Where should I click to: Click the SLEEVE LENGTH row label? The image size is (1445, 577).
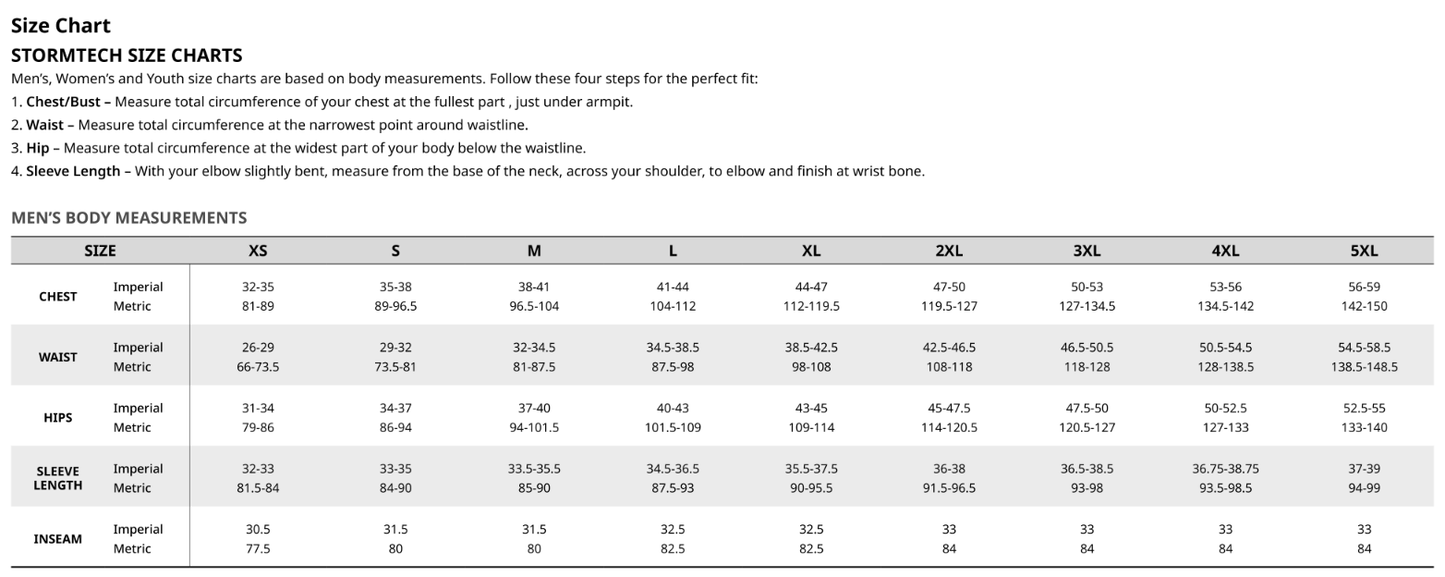pyautogui.click(x=58, y=478)
